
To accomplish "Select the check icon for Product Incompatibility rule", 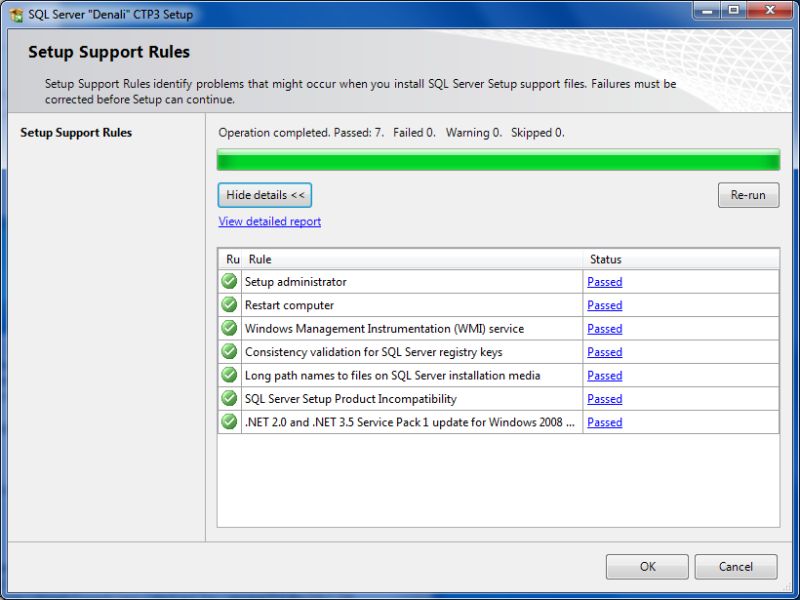I will [x=230, y=398].
